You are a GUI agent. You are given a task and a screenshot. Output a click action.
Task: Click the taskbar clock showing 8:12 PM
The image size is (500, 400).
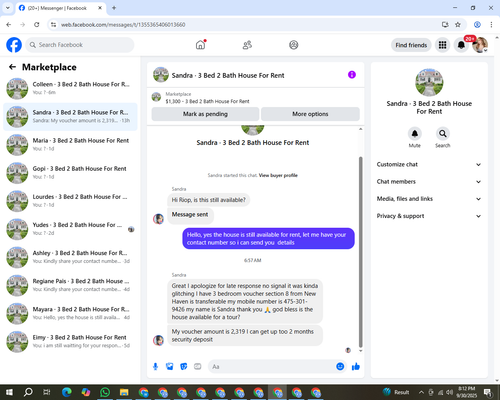(466, 392)
